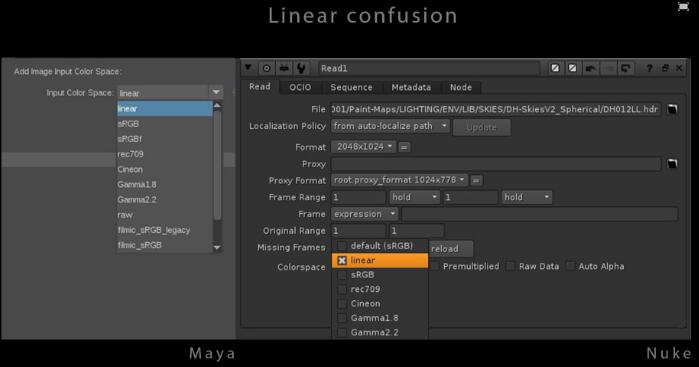Choose Gamma1.8 in Maya color space list
This screenshot has height=367, width=699.
(164, 184)
